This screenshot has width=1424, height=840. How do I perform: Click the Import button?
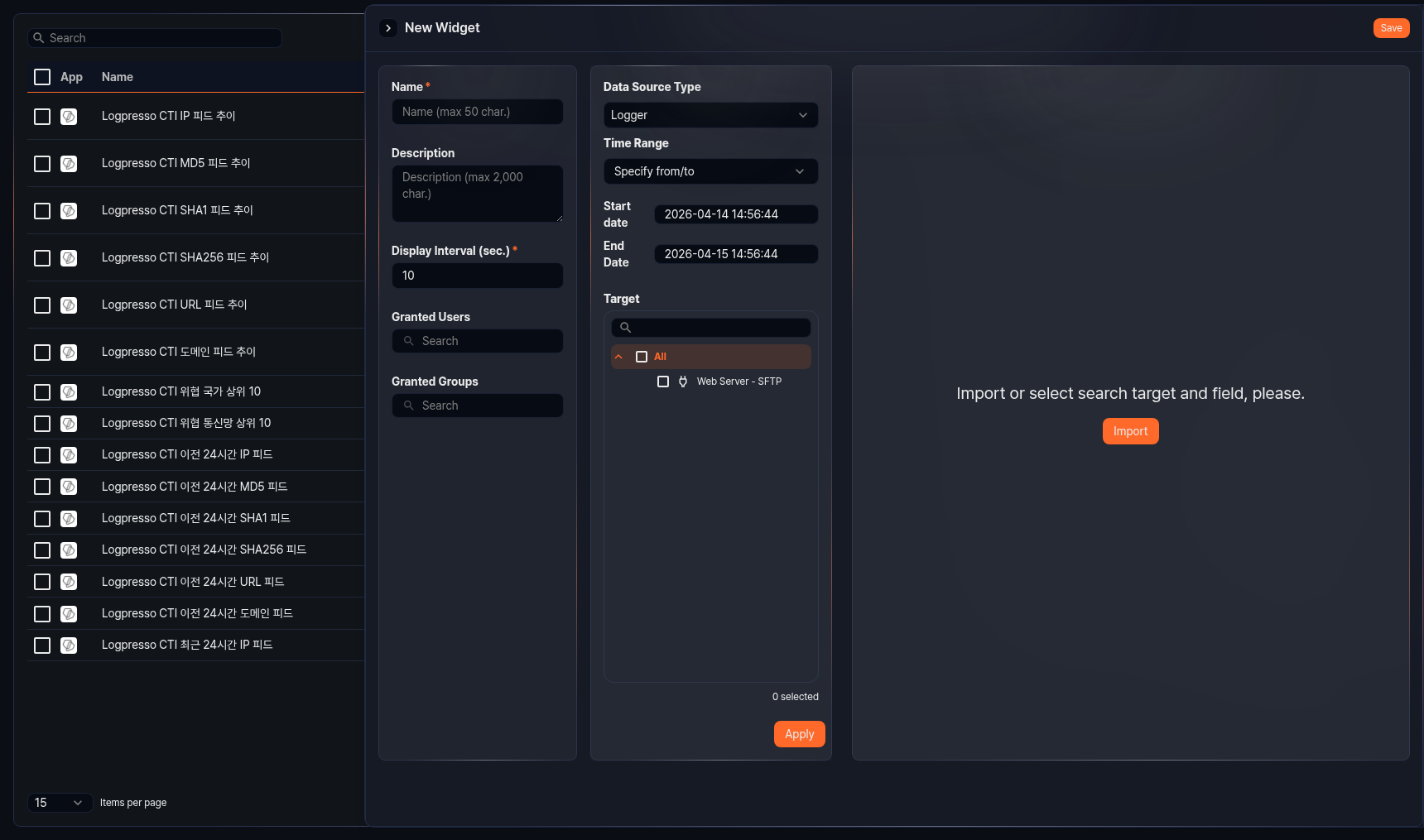[1130, 431]
